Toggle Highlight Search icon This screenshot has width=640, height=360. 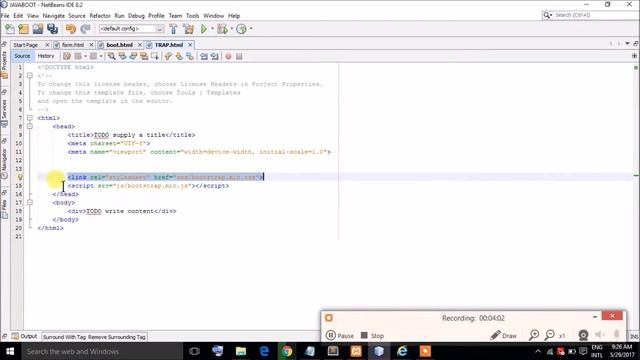point(144,56)
